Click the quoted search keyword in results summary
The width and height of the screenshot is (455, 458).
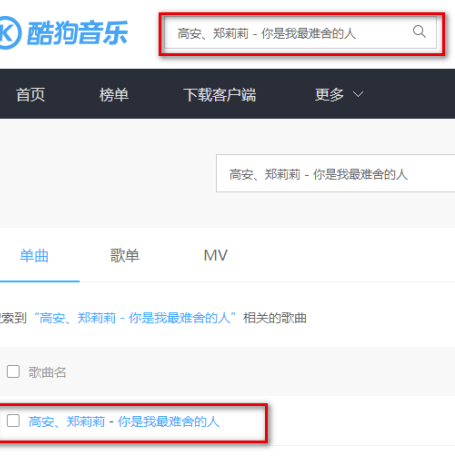135,318
